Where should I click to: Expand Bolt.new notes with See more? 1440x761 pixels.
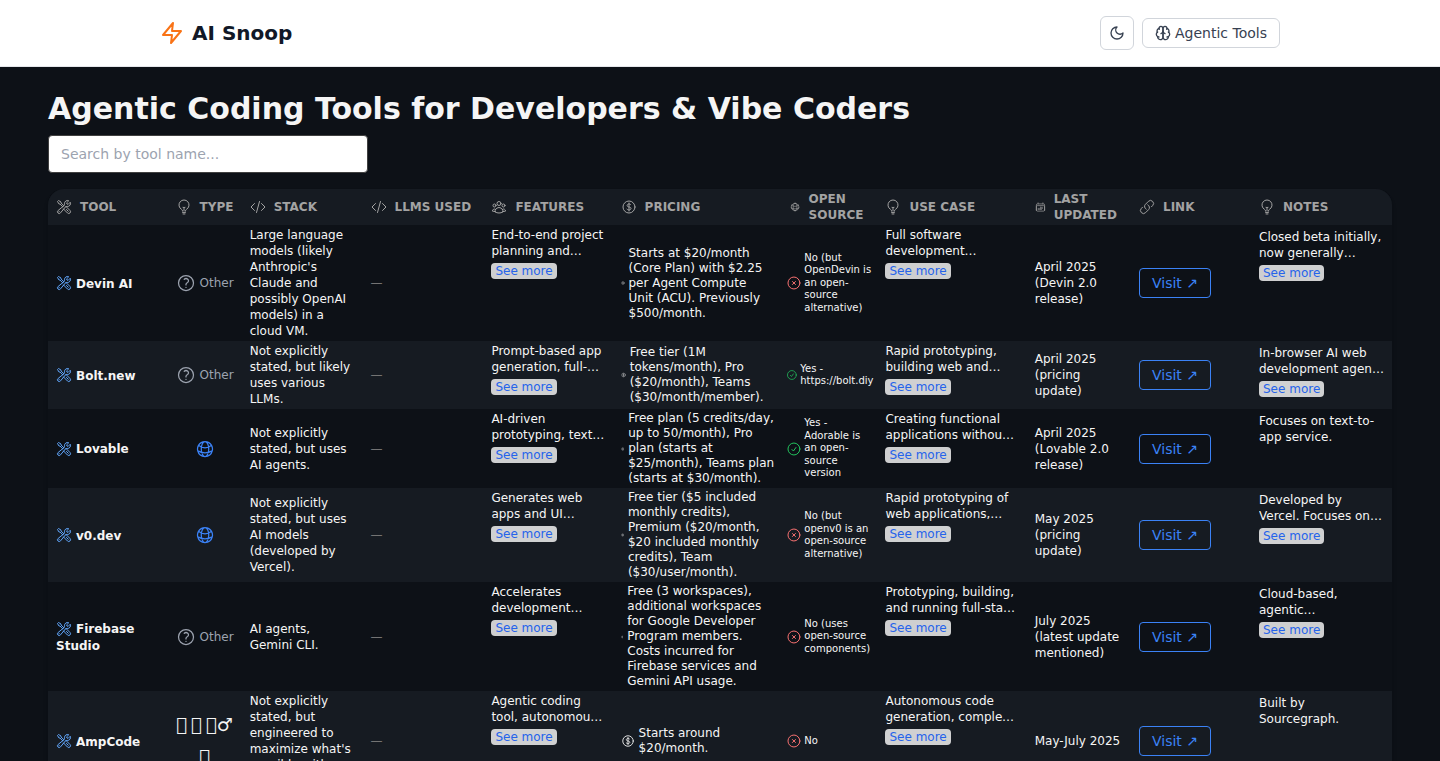1291,389
